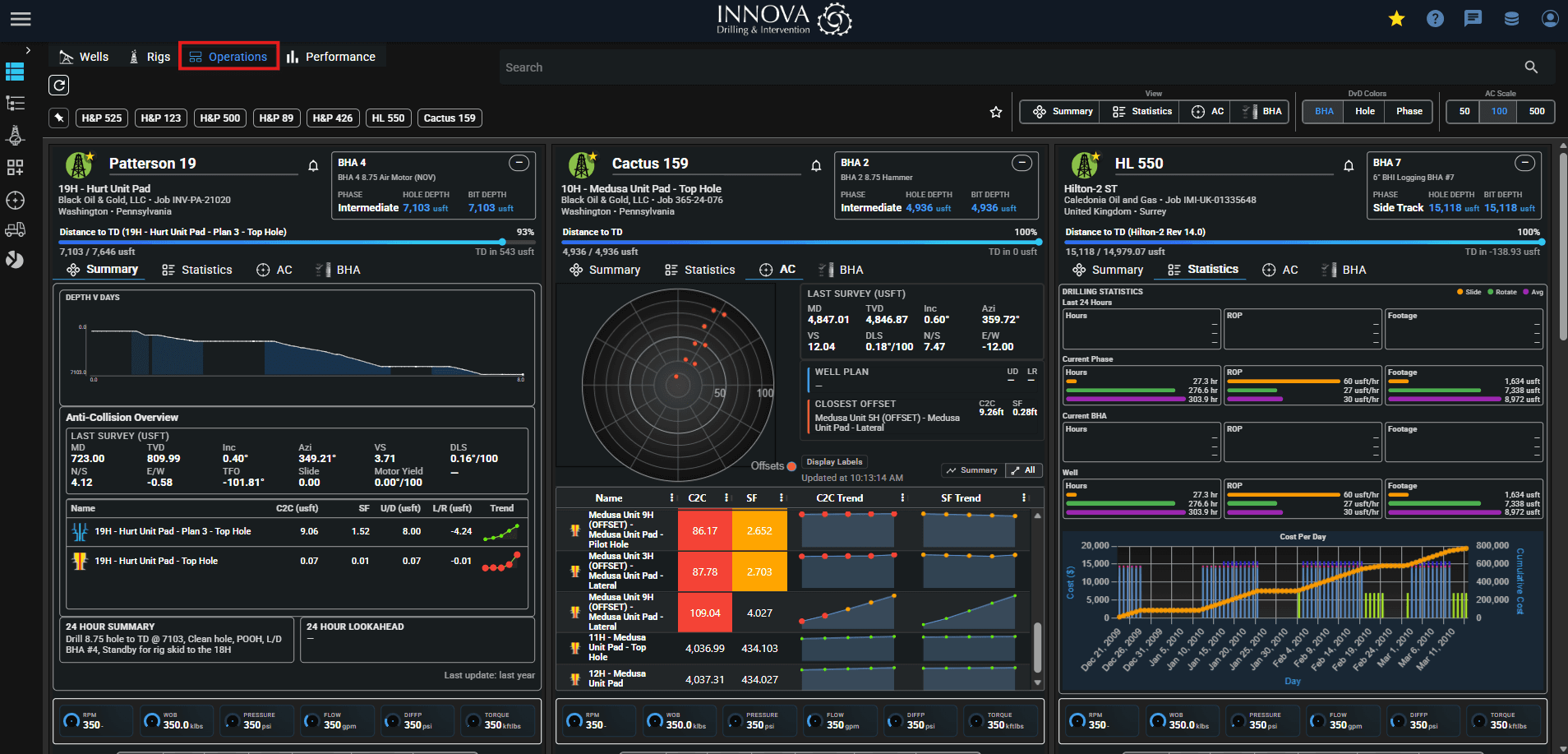The height and width of the screenshot is (754, 1568).
Task: Click Summary button next to All
Action: tap(971, 470)
